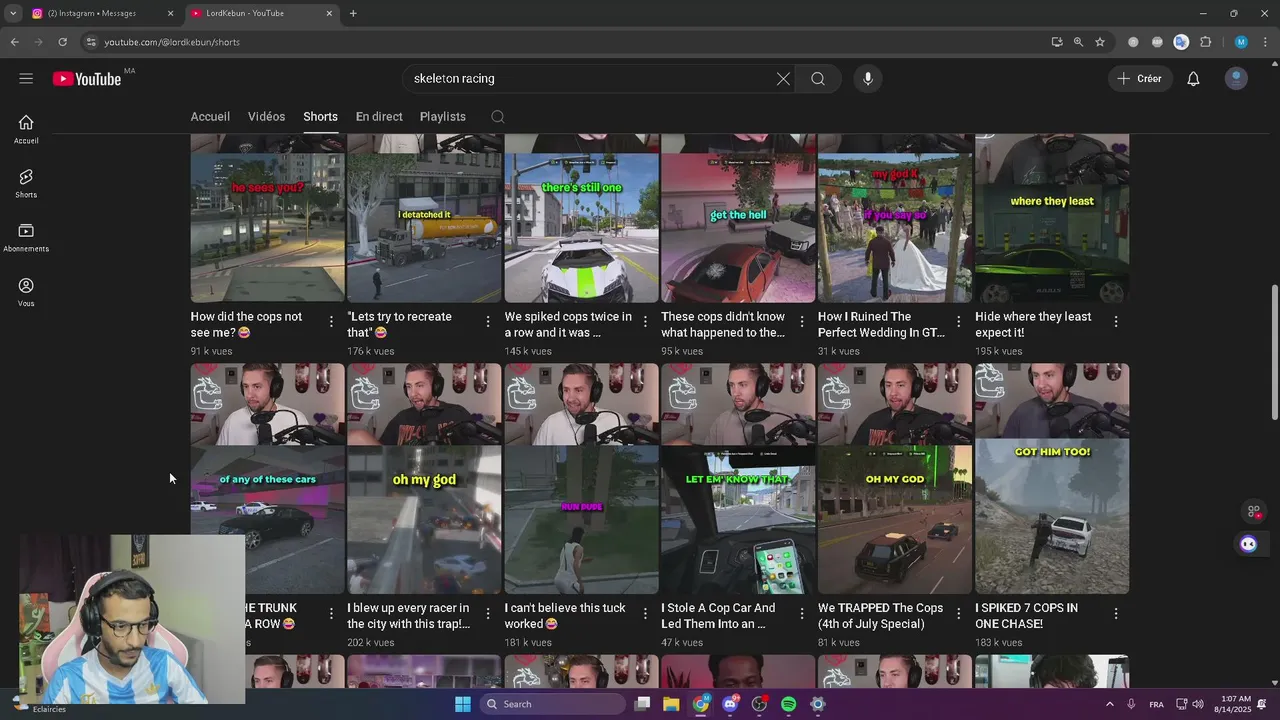This screenshot has height=720, width=1280.
Task: Open the taskbar volume icon
Action: coord(1198,704)
